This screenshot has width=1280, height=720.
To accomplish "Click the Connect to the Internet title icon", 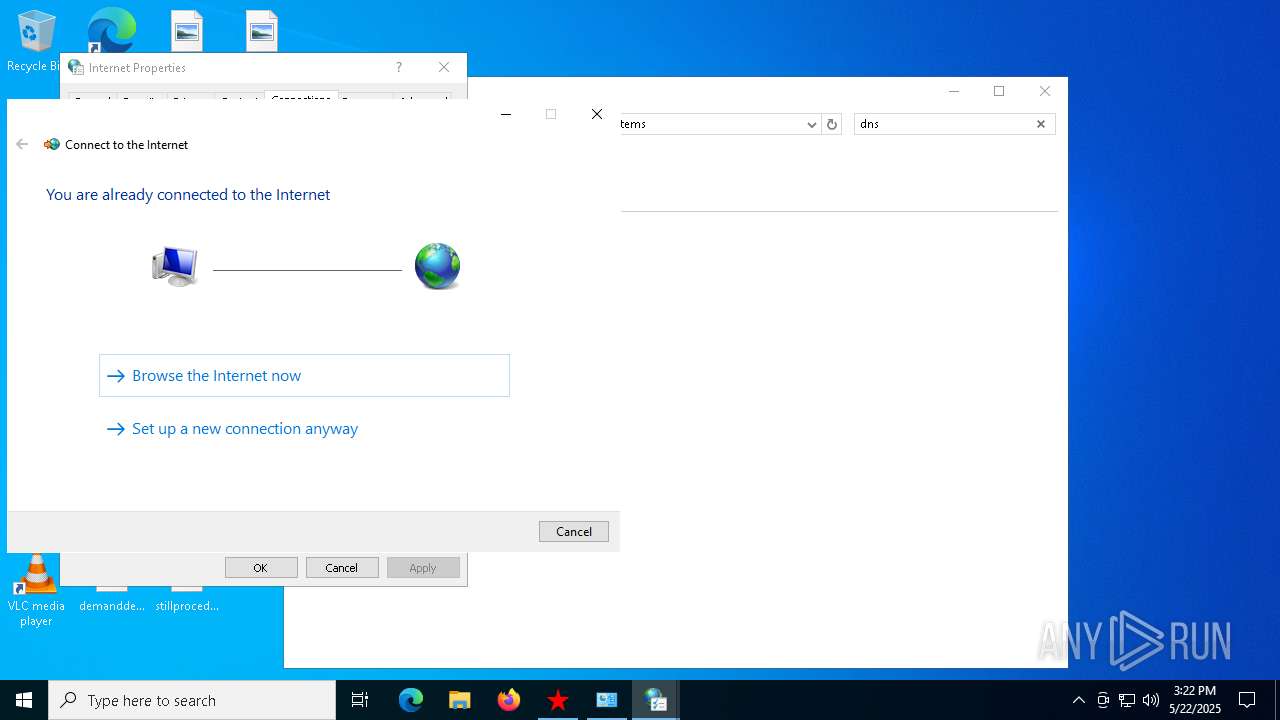I will (52, 144).
